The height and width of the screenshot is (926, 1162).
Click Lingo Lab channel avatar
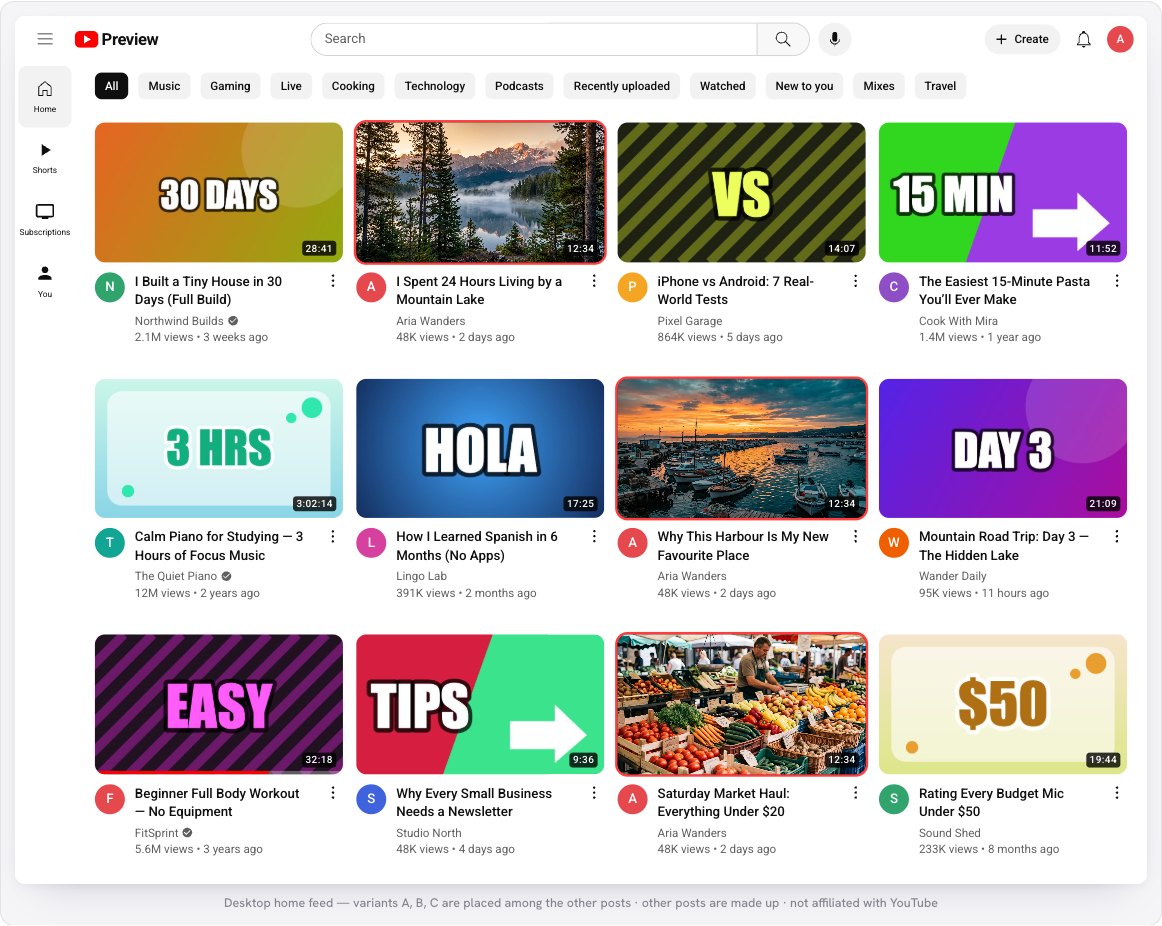pos(371,542)
